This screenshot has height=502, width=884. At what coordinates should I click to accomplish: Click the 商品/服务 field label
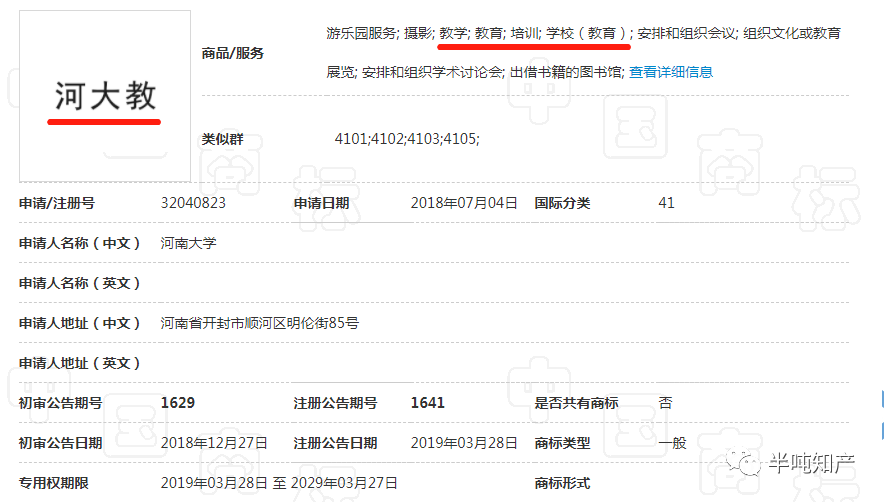pyautogui.click(x=233, y=53)
